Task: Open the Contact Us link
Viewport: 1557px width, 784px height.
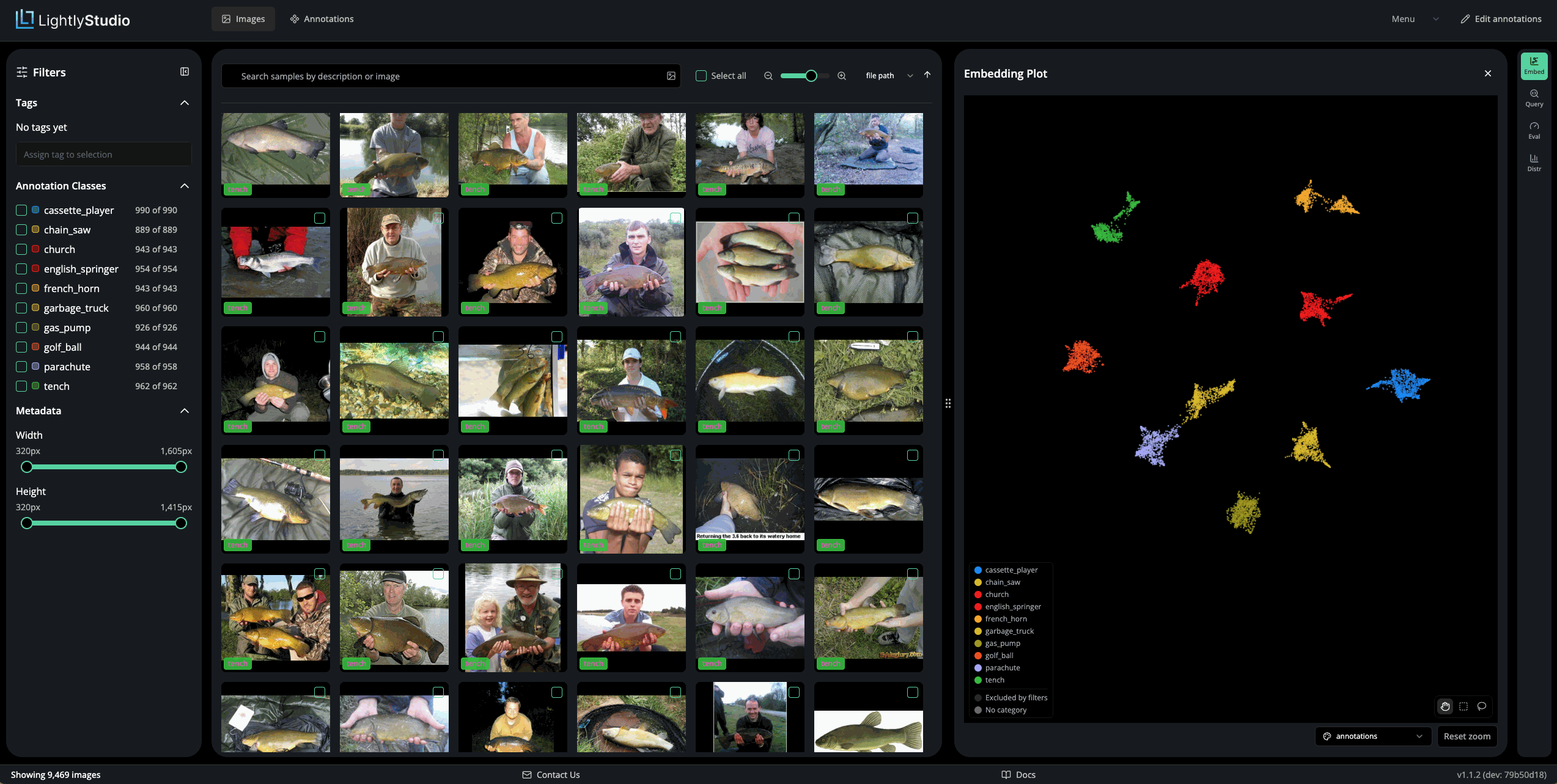Action: (x=551, y=775)
